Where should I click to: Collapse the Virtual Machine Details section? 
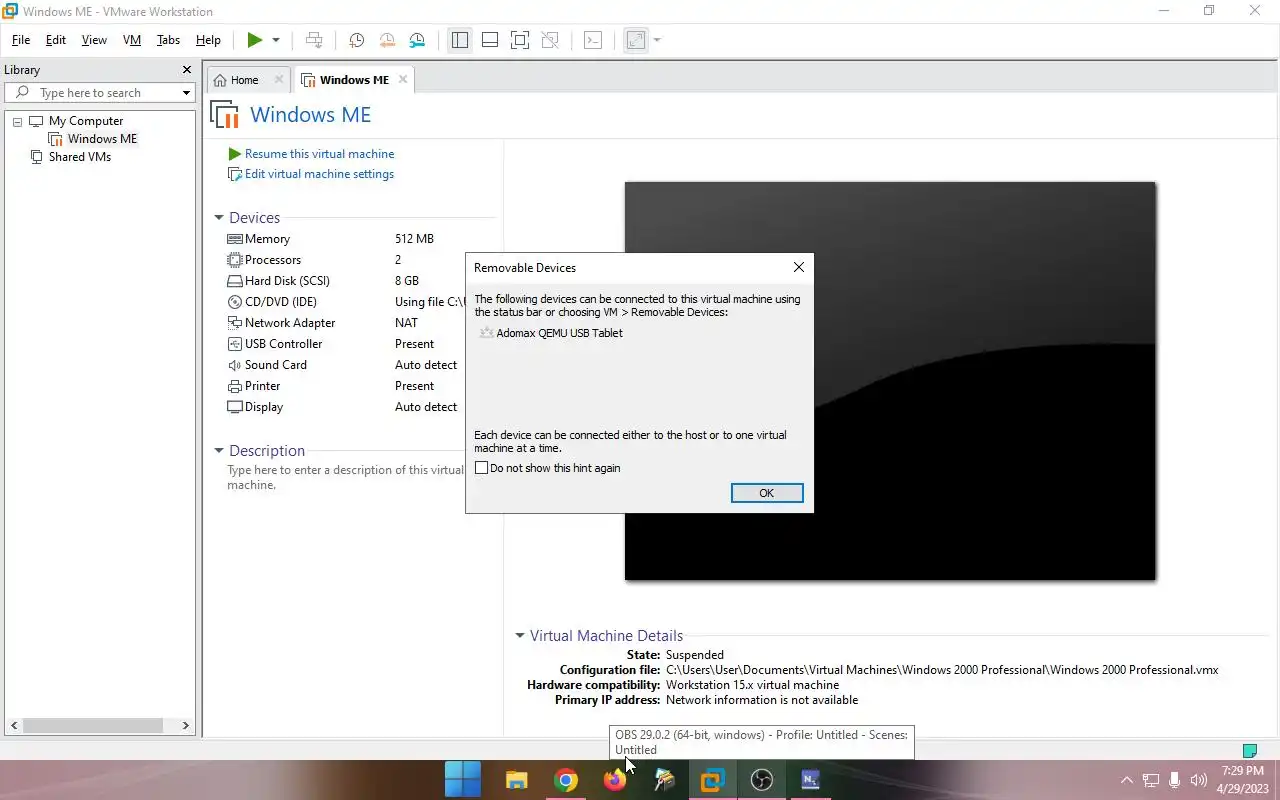(x=520, y=636)
